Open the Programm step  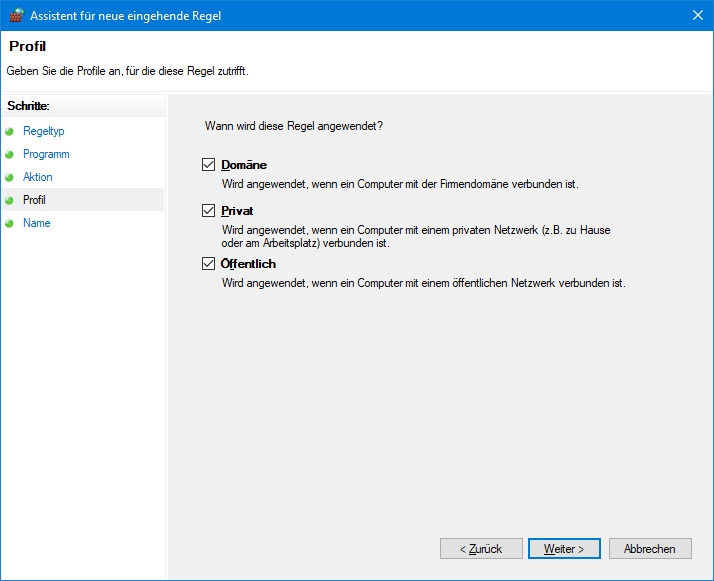pos(46,154)
